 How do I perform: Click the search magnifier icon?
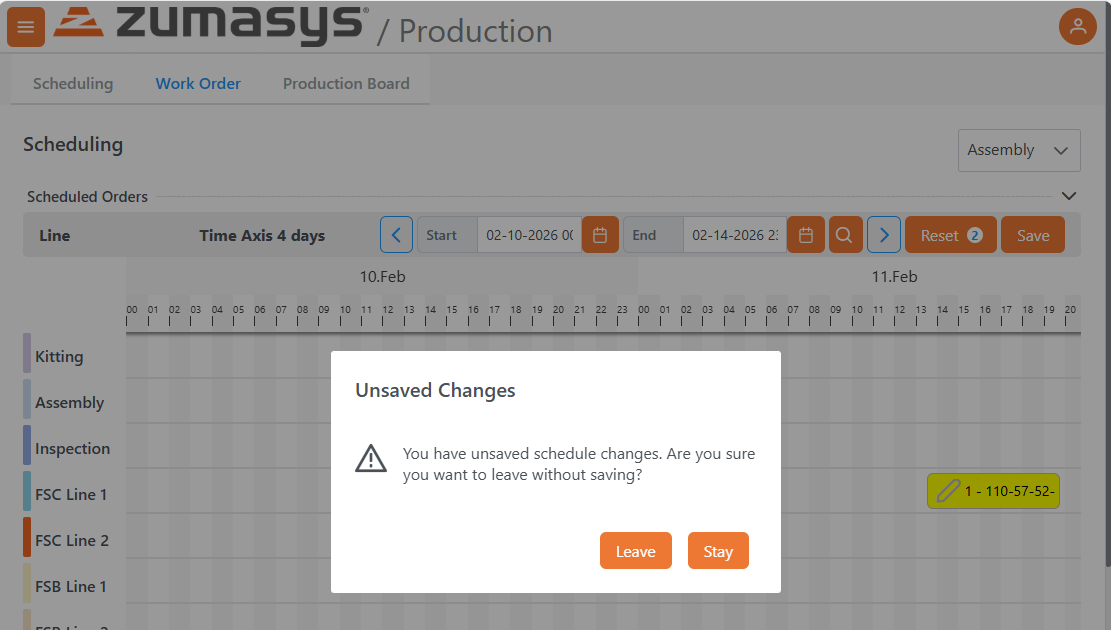(x=846, y=234)
